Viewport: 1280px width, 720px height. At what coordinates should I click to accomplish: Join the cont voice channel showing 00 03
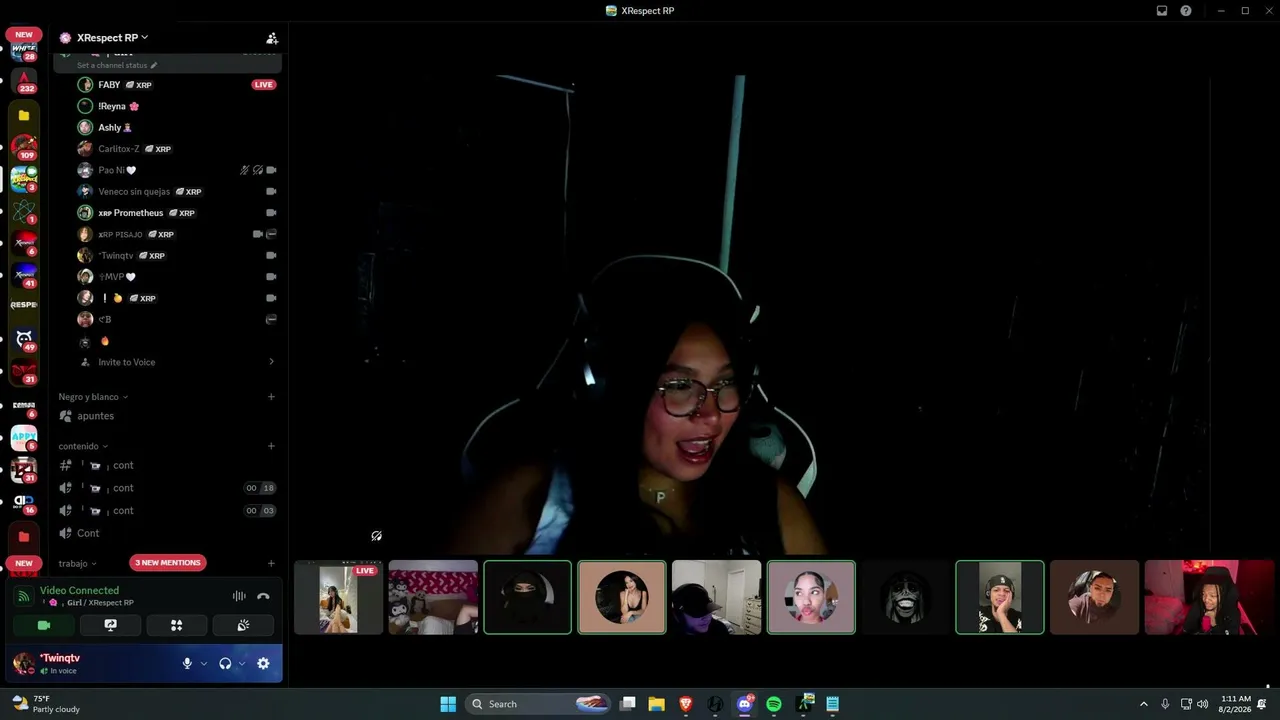[x=168, y=510]
